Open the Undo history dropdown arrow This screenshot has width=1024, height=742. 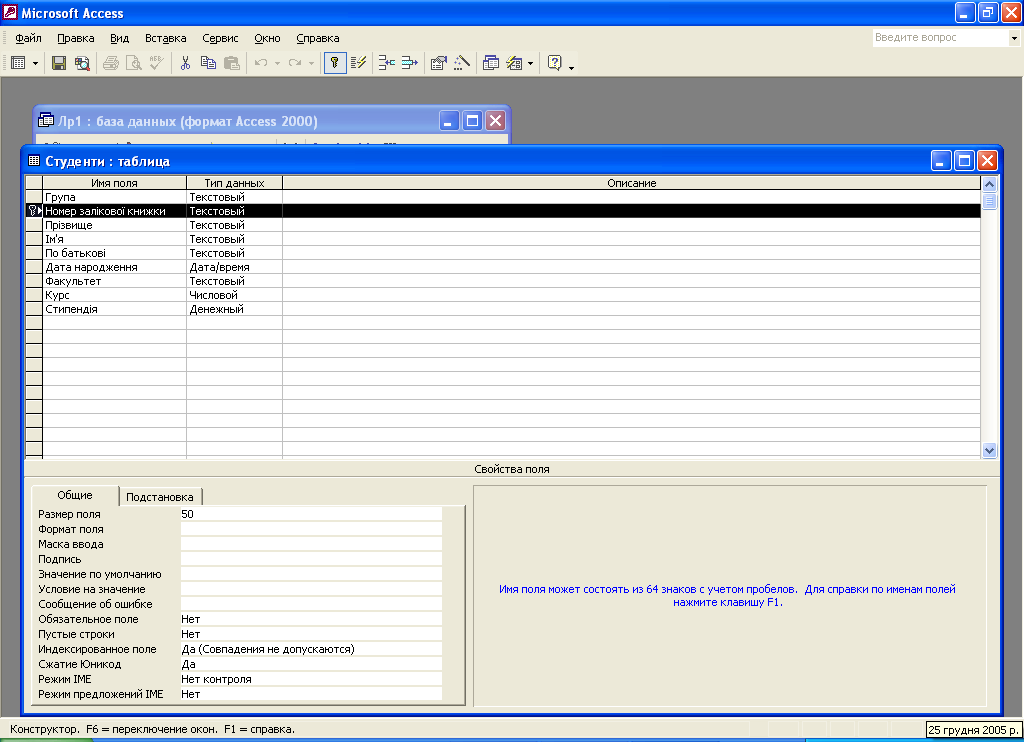click(x=277, y=63)
